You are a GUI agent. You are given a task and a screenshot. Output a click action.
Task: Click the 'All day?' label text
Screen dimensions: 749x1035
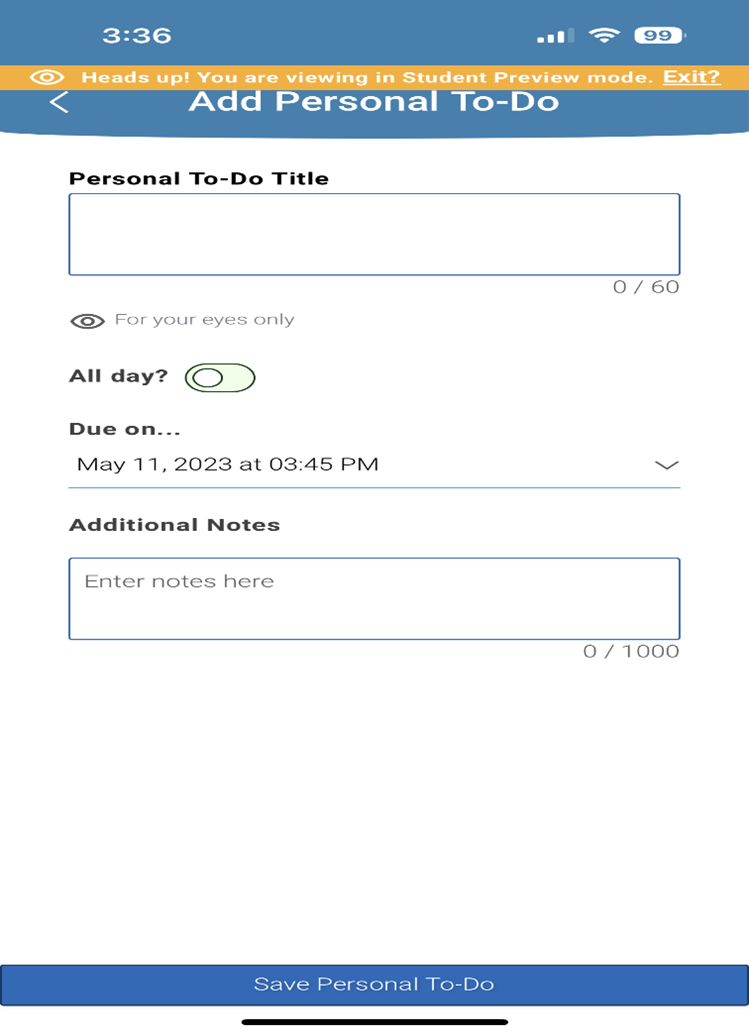[119, 377]
